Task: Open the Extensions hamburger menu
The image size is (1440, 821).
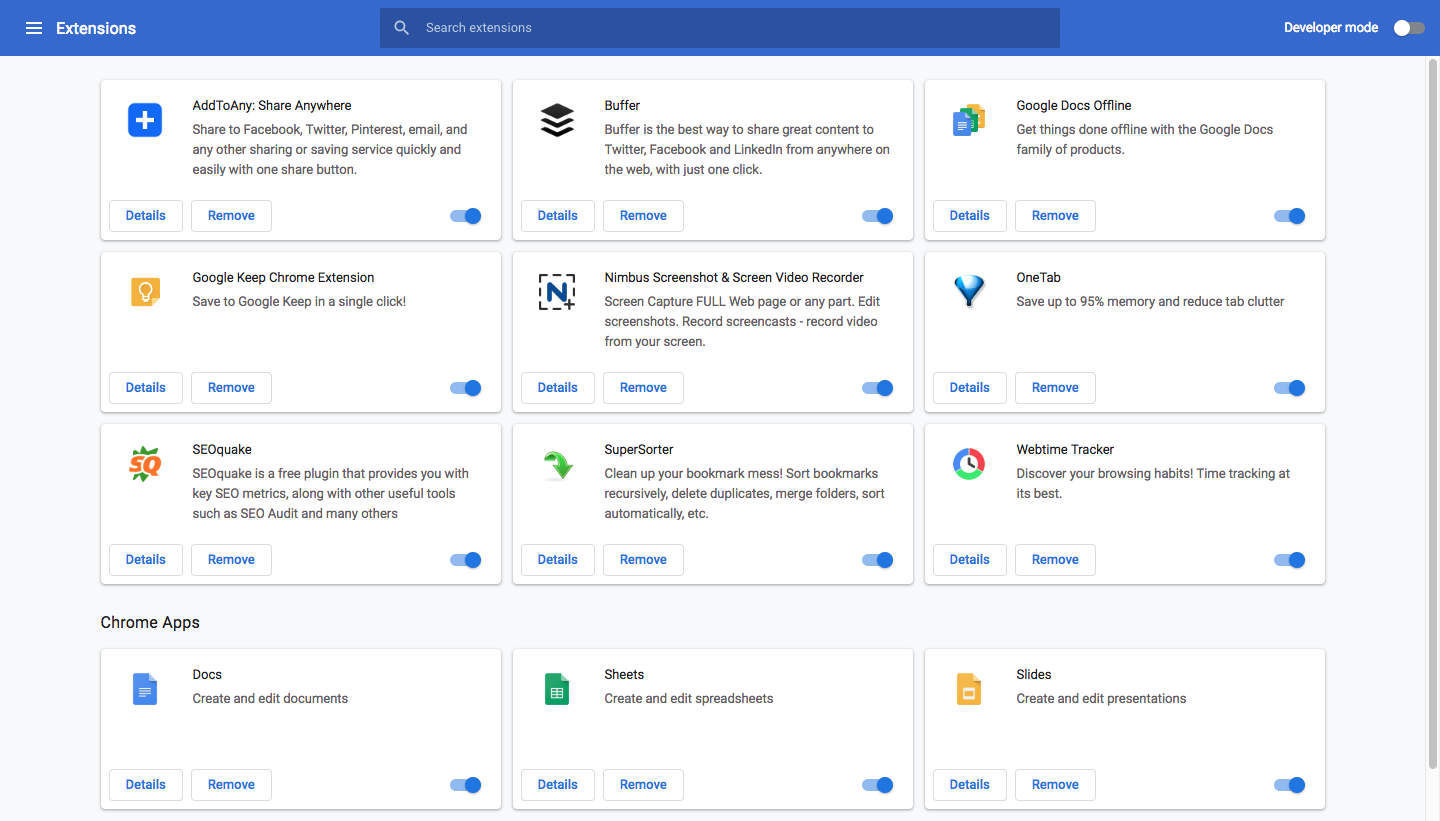Action: tap(34, 28)
